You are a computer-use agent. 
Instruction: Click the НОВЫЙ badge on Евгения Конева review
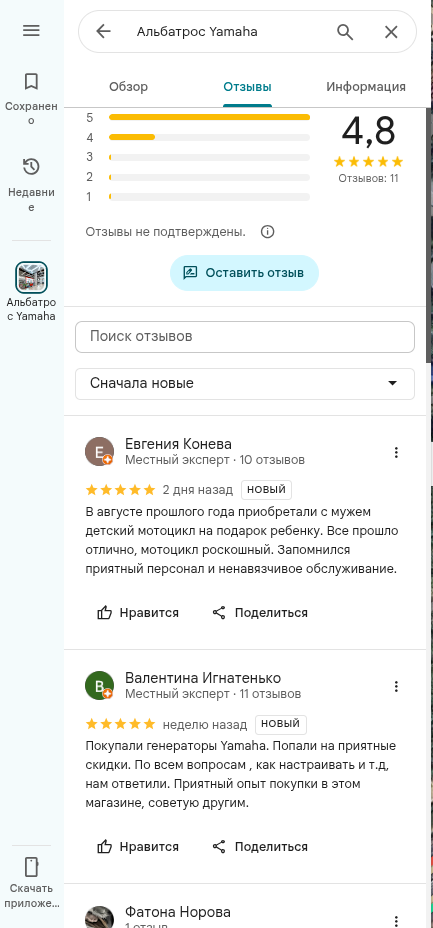tap(266, 490)
